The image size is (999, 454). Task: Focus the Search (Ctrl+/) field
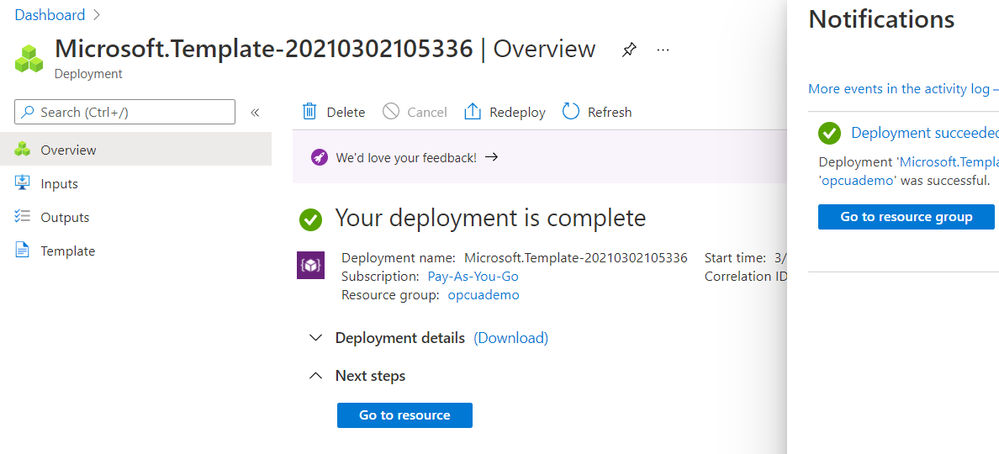click(125, 112)
